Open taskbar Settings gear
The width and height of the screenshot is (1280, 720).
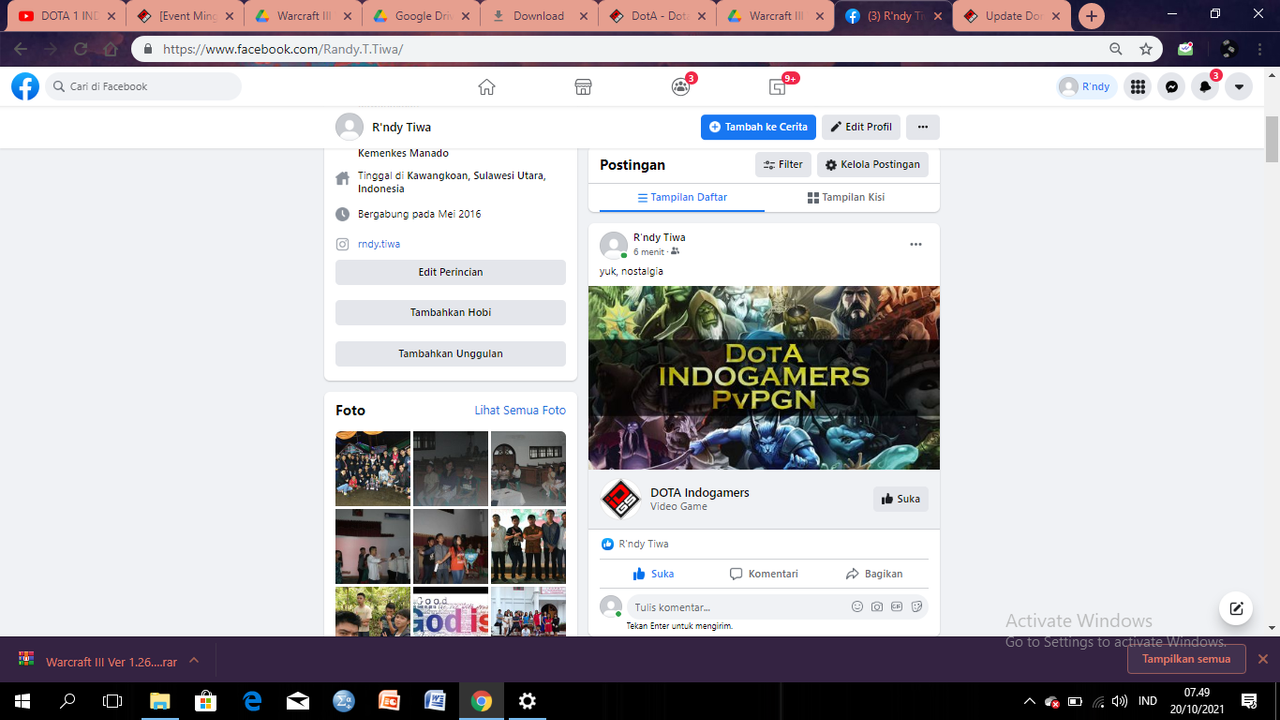point(527,701)
